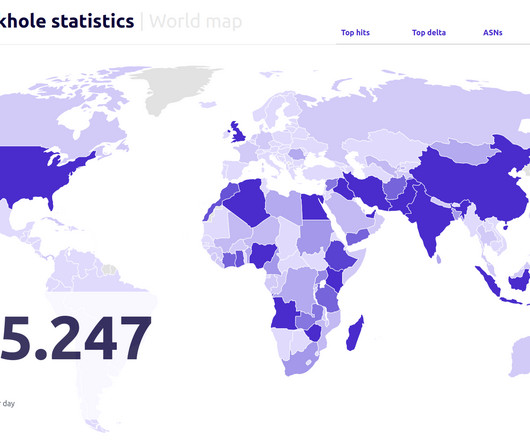Viewport: 530px width, 442px height.
Task: Switch to the Top delta tab
Action: (429, 33)
